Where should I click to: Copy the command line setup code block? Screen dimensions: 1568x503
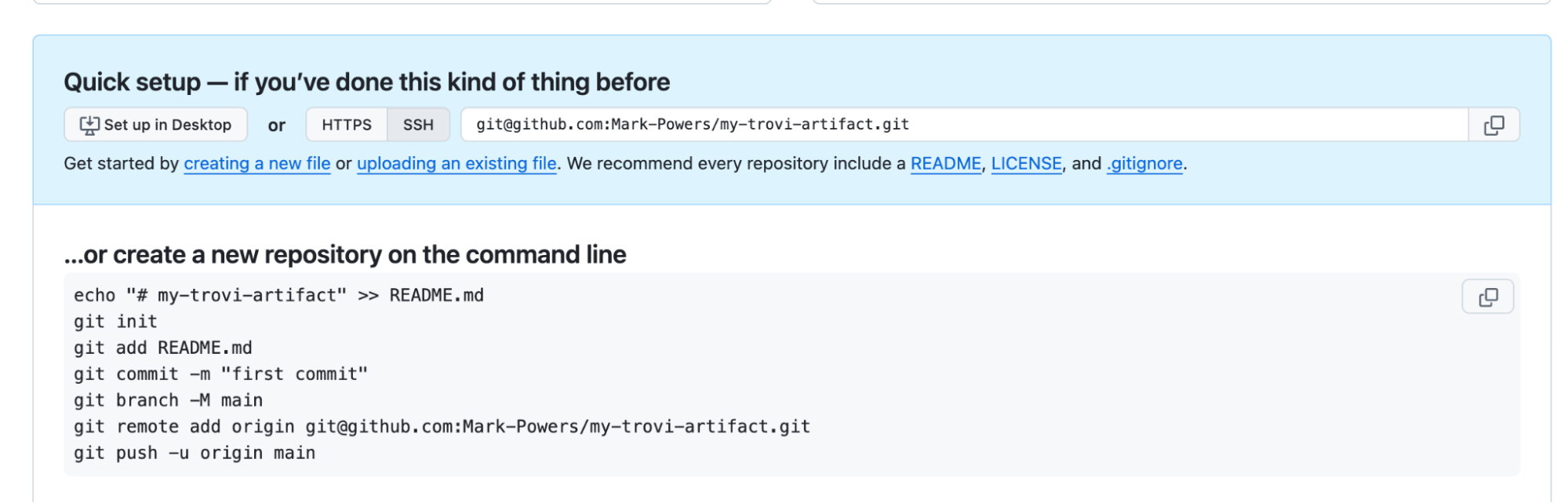coord(1487,297)
